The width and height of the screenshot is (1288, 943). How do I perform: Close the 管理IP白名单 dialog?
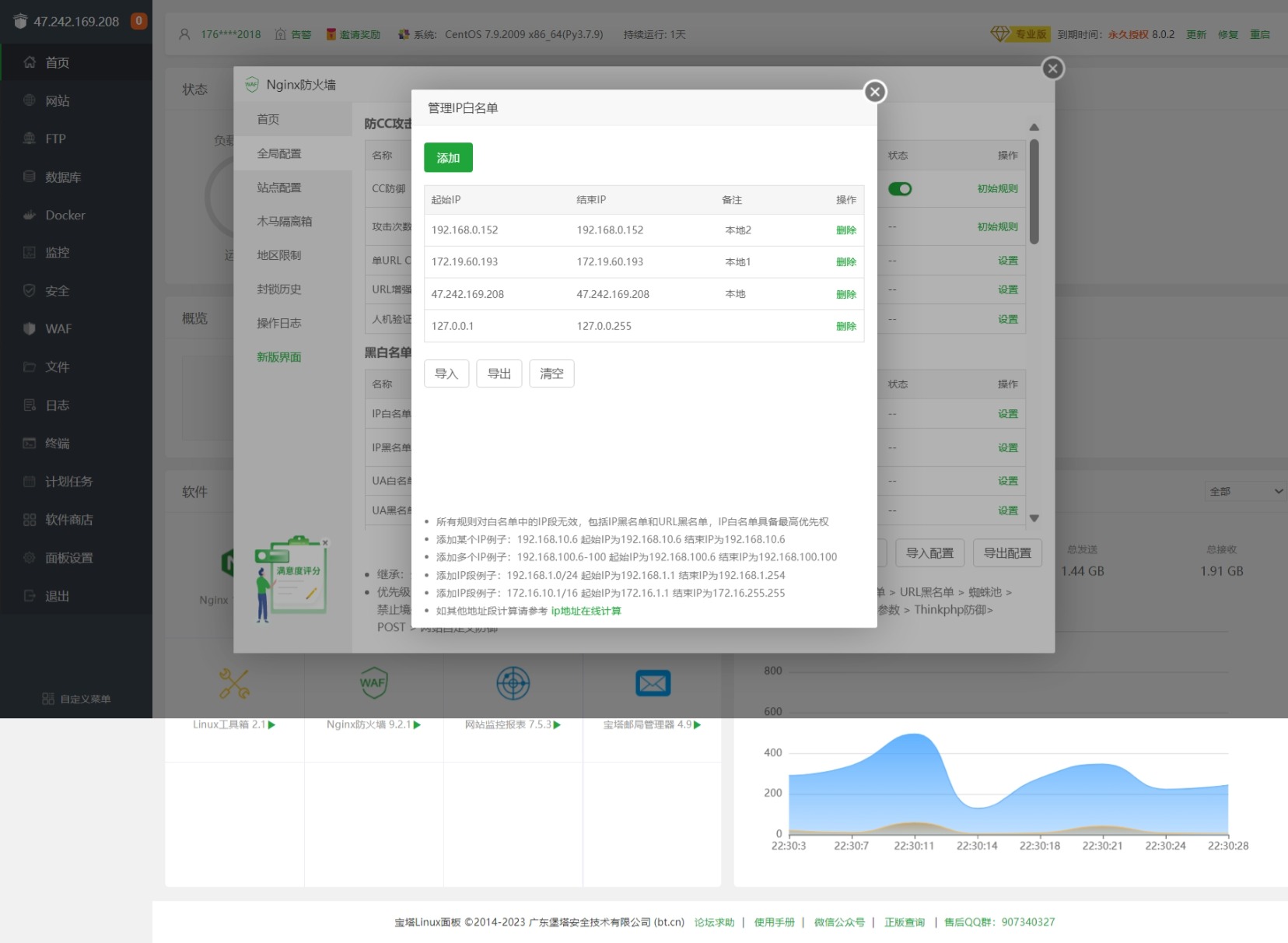pyautogui.click(x=875, y=92)
